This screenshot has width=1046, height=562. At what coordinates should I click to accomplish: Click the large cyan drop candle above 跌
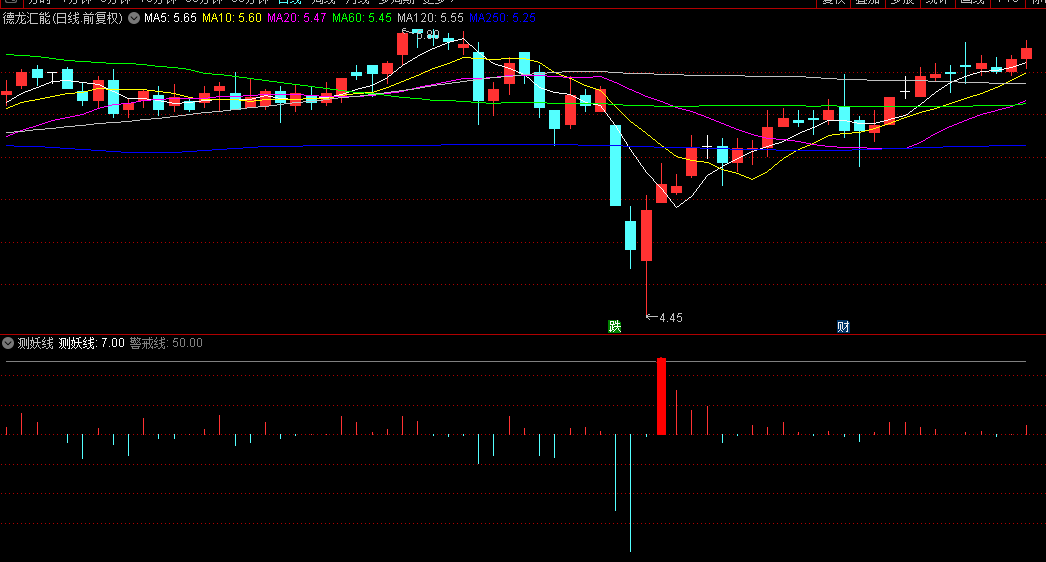point(615,166)
